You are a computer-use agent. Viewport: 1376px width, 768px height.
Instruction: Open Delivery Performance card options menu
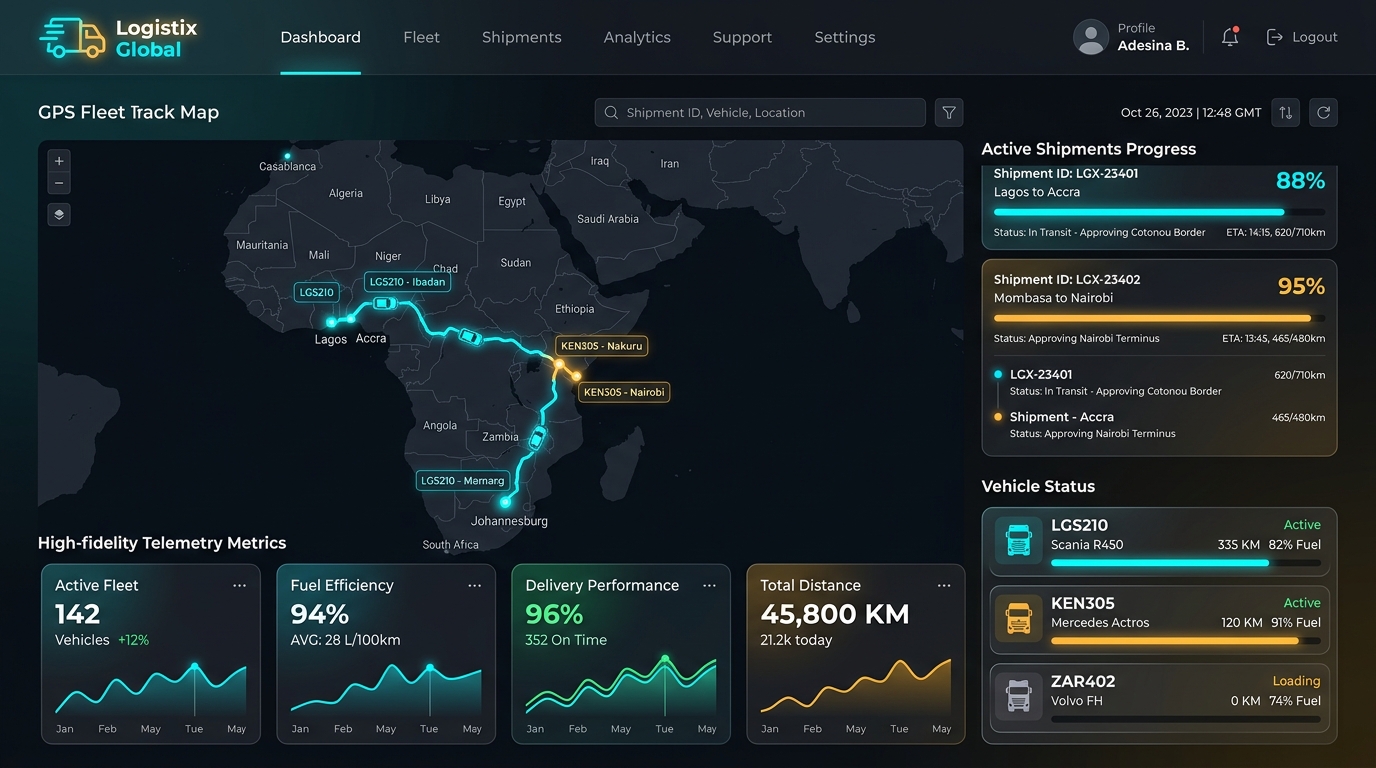tap(709, 586)
